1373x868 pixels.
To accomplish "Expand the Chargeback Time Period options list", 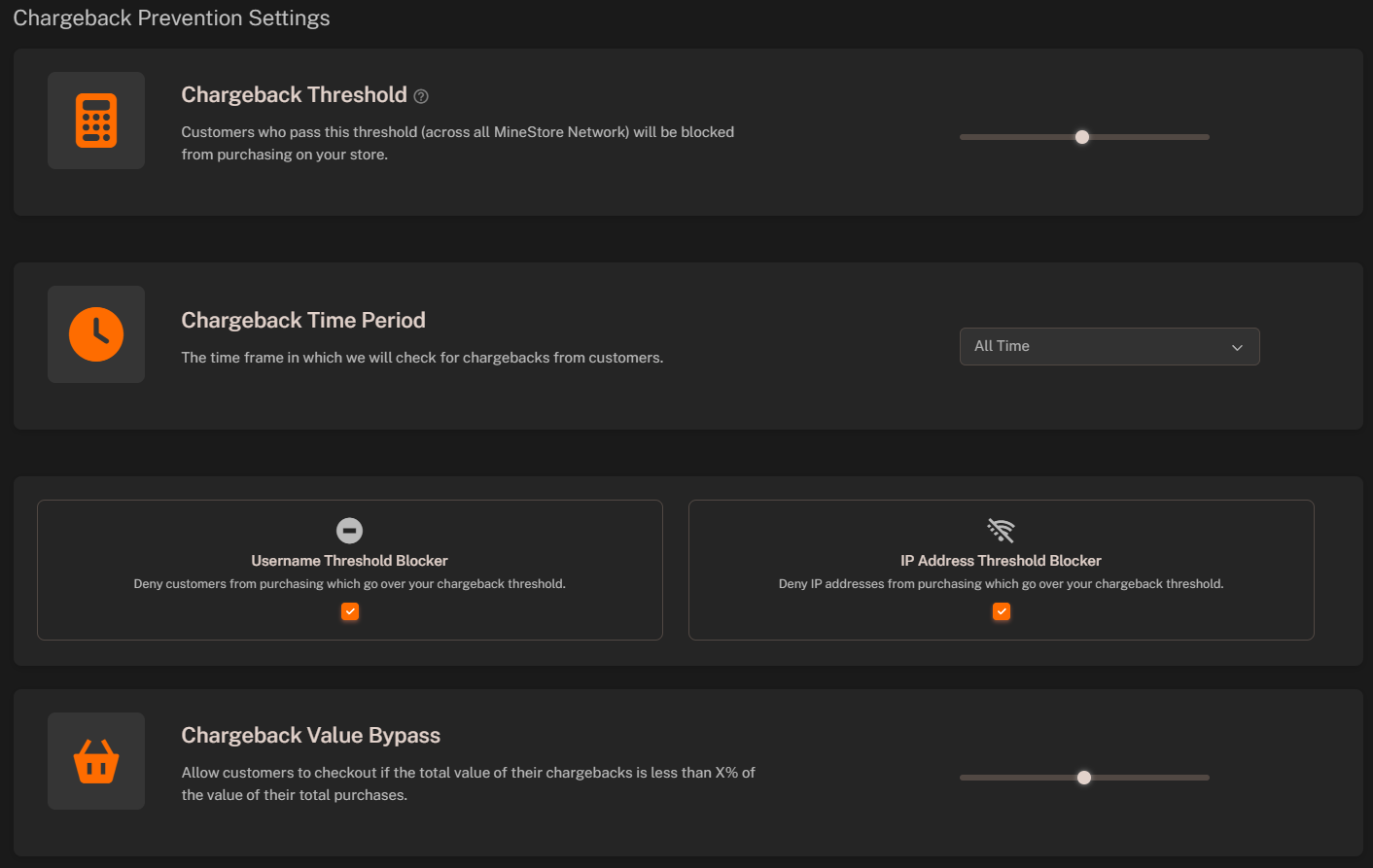I will (x=1109, y=346).
